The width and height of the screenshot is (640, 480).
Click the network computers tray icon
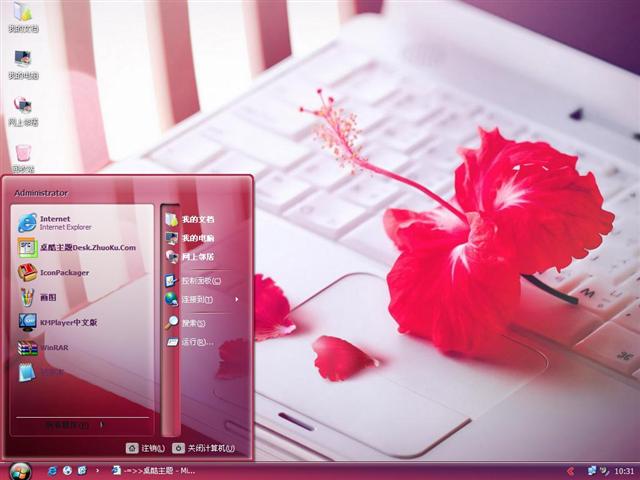pyautogui.click(x=591, y=471)
